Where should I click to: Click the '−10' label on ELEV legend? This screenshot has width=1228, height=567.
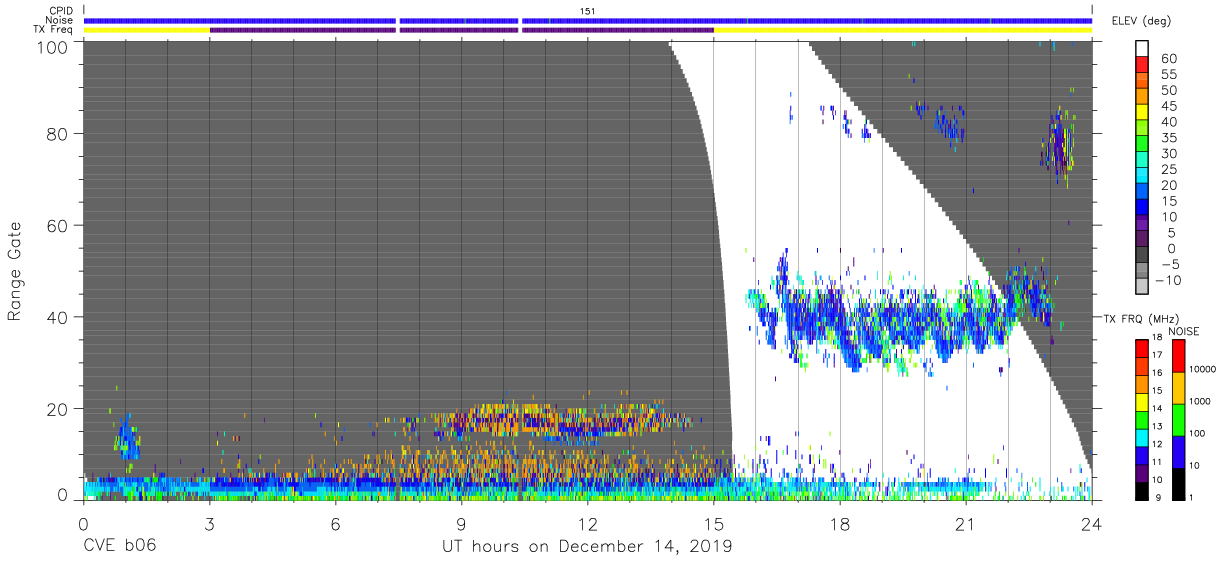coord(1168,281)
